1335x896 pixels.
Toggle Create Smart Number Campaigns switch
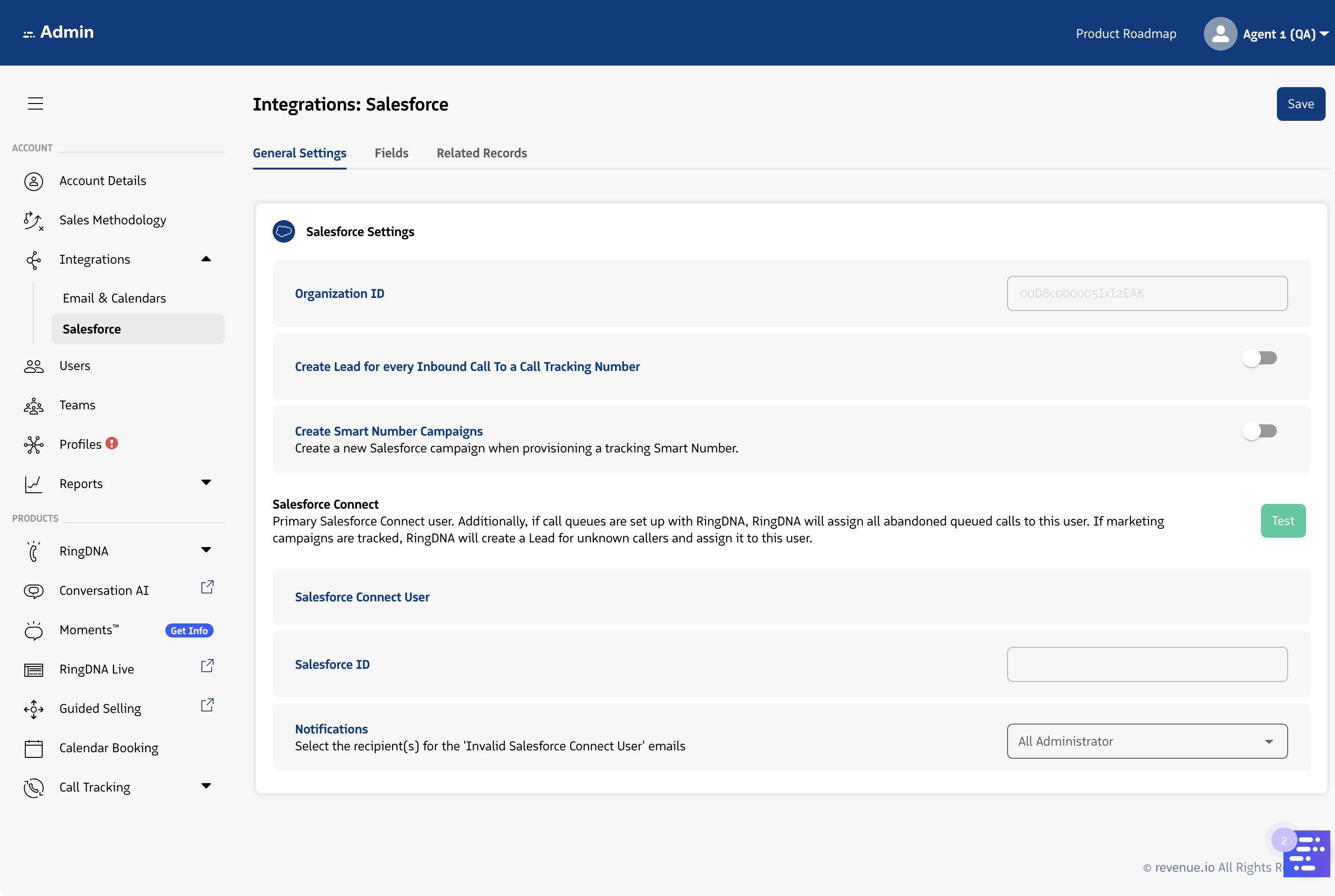tap(1260, 431)
